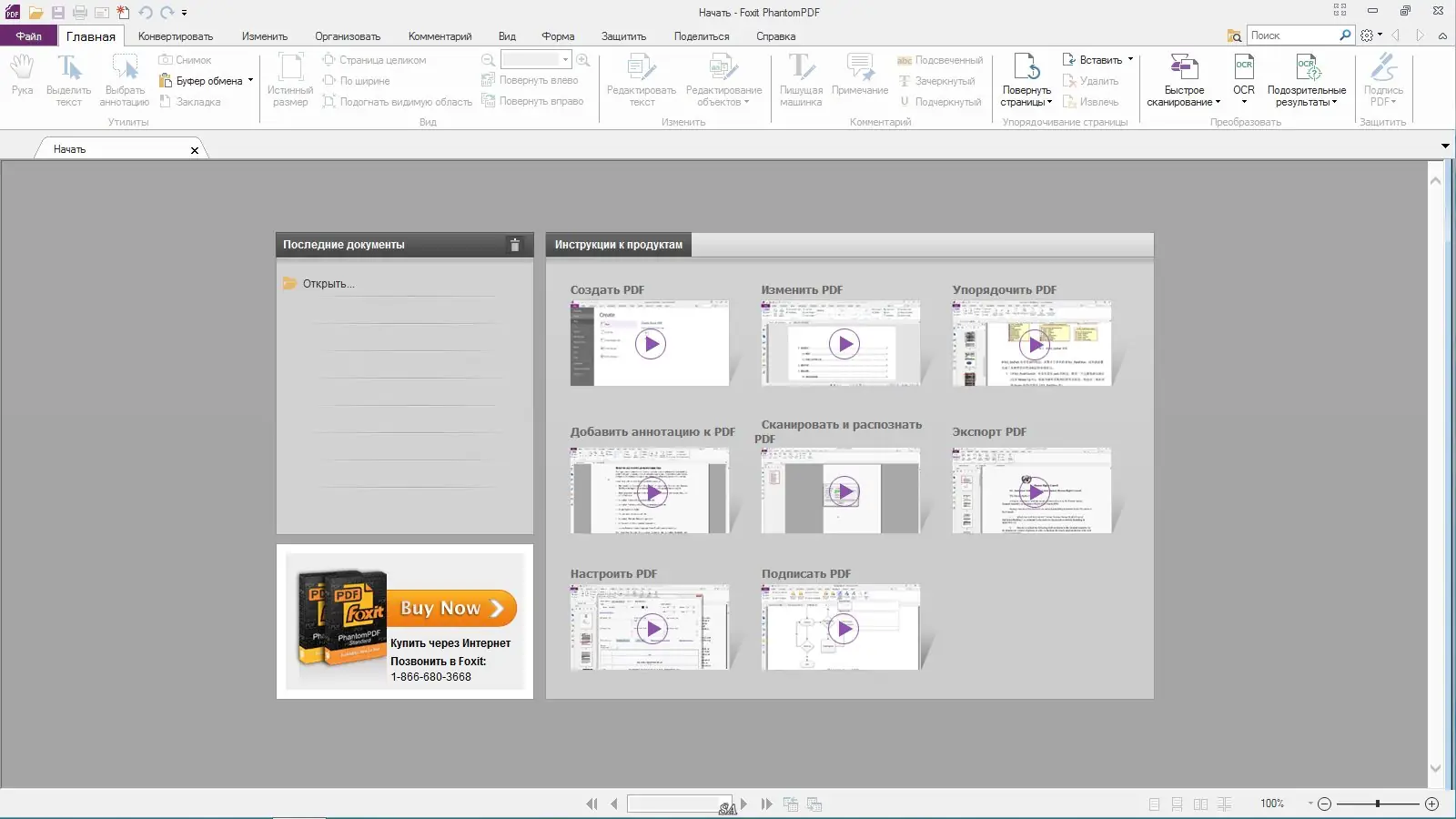Image resolution: width=1456 pixels, height=819 pixels.
Task: Click Повернуть влево to rotate view
Action: pos(530,80)
